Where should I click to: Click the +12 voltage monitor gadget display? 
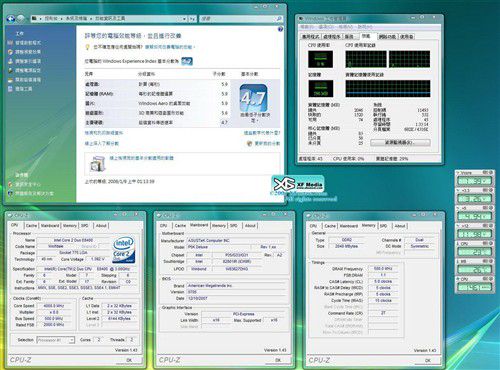[x=474, y=234]
